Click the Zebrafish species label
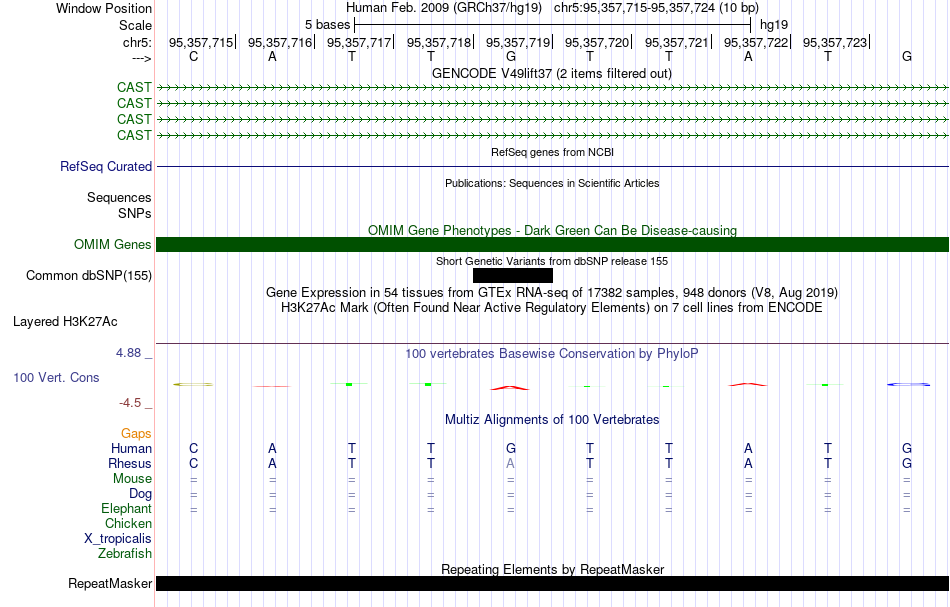This screenshot has height=607, width=950. 125,553
